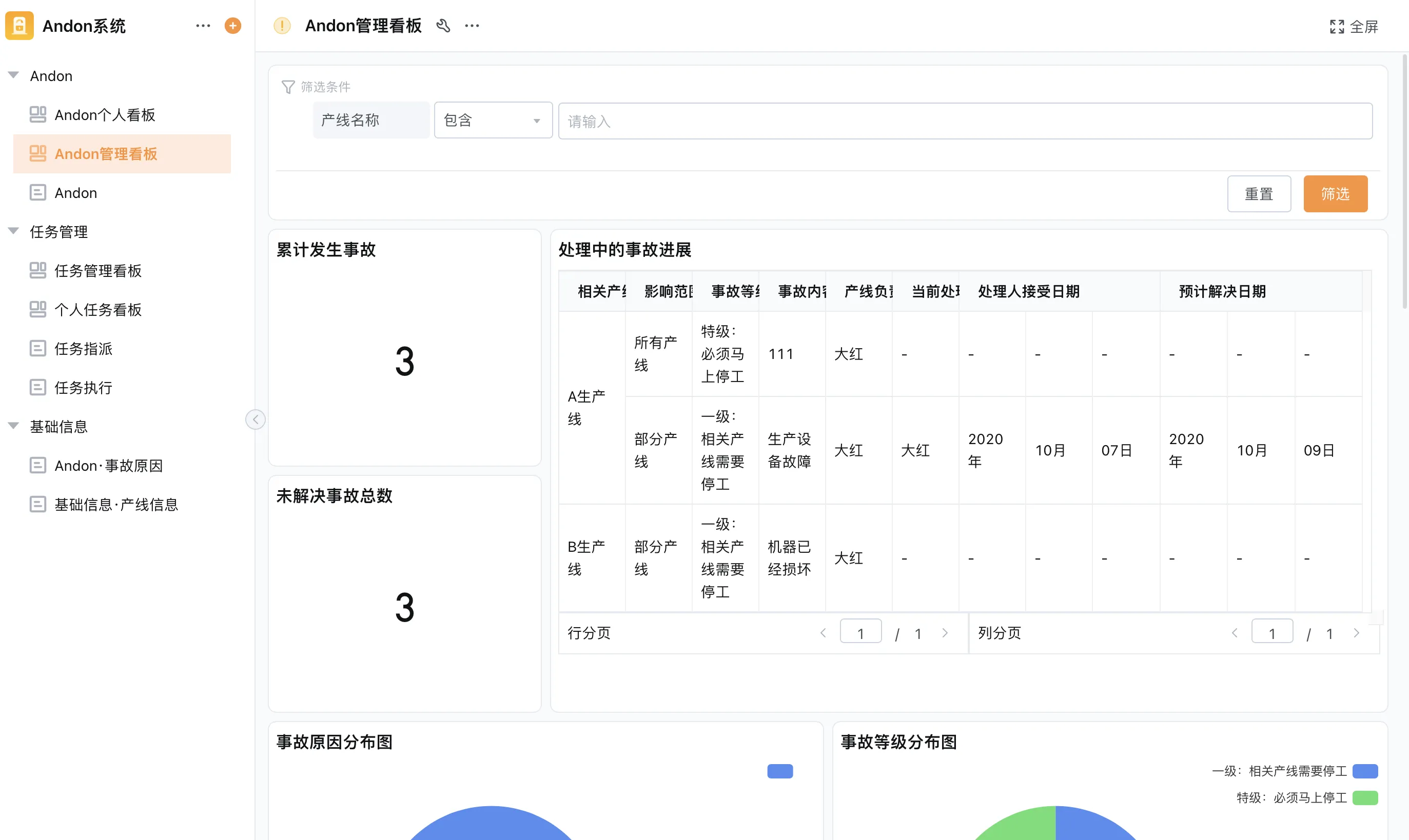Screen dimensions: 1409x840
Task: Open the Andon系统 more options ellipsis
Action: click(203, 26)
